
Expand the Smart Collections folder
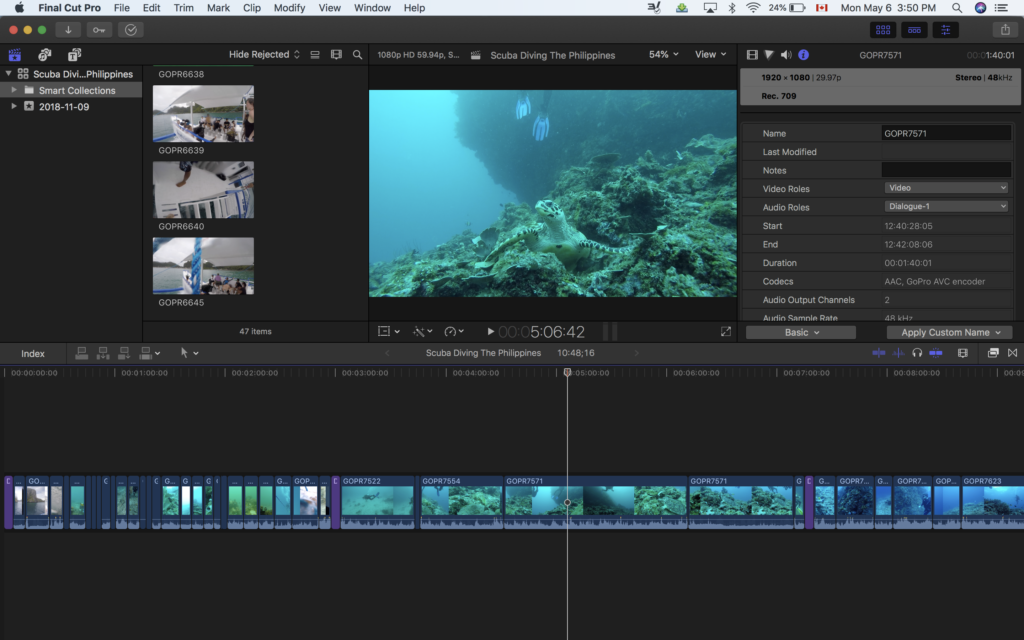pyautogui.click(x=14, y=90)
